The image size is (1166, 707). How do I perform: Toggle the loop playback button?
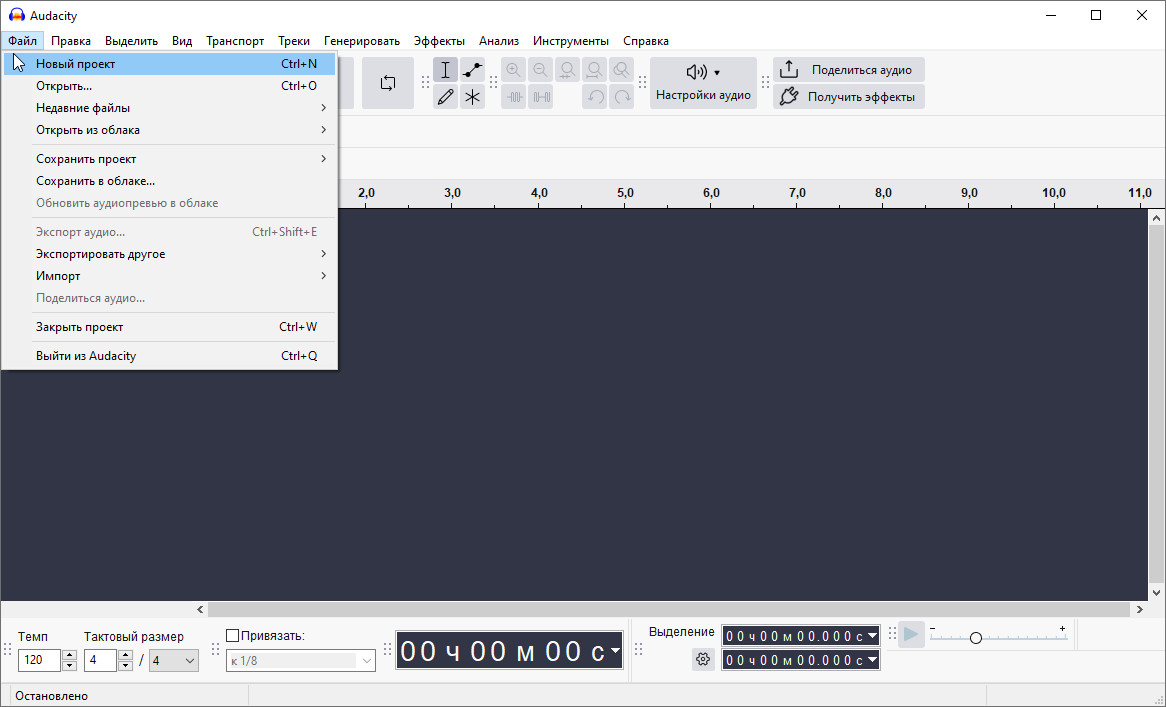[x=388, y=83]
